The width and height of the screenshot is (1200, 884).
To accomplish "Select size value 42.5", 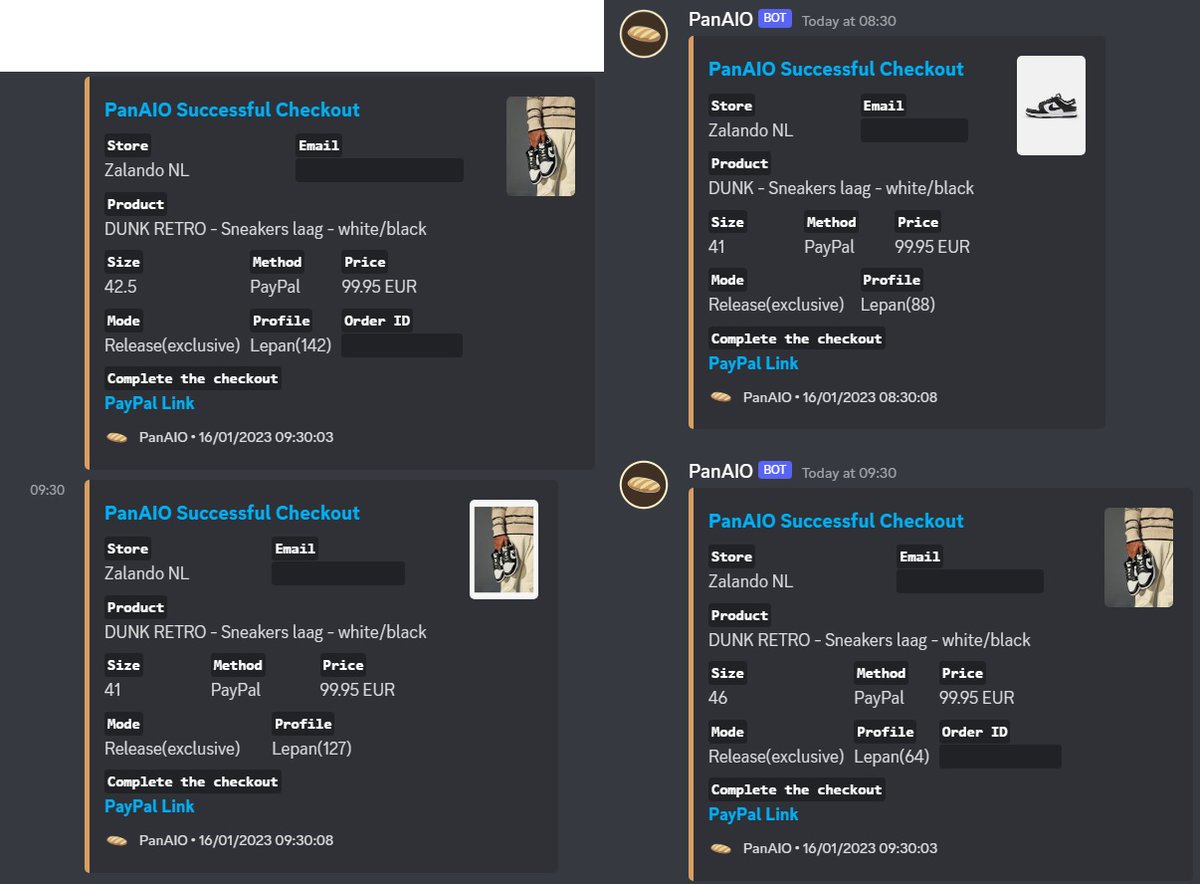I will point(121,287).
